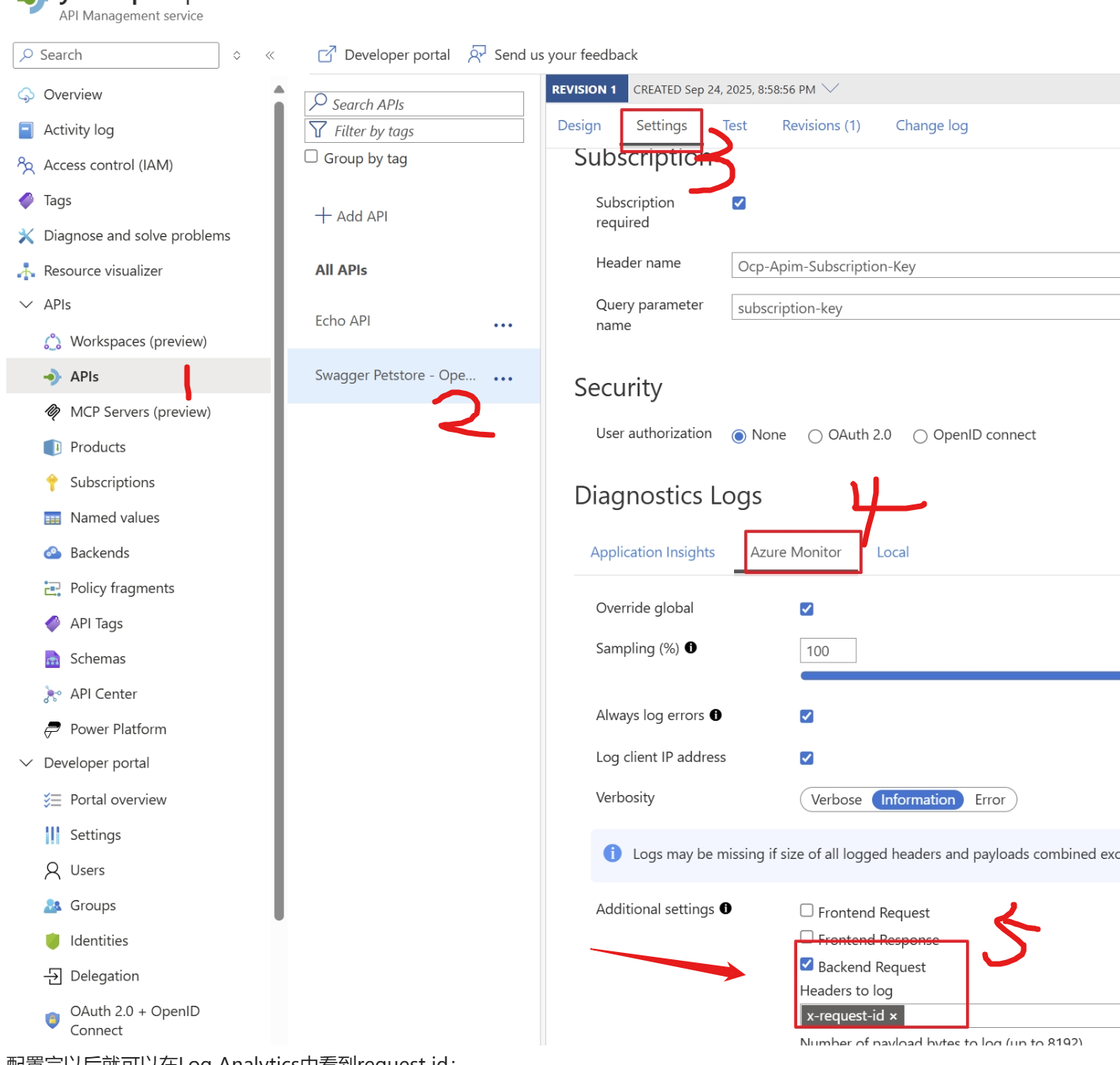The height and width of the screenshot is (1065, 1120).
Task: Click the Delegation arrow icon
Action: [53, 977]
